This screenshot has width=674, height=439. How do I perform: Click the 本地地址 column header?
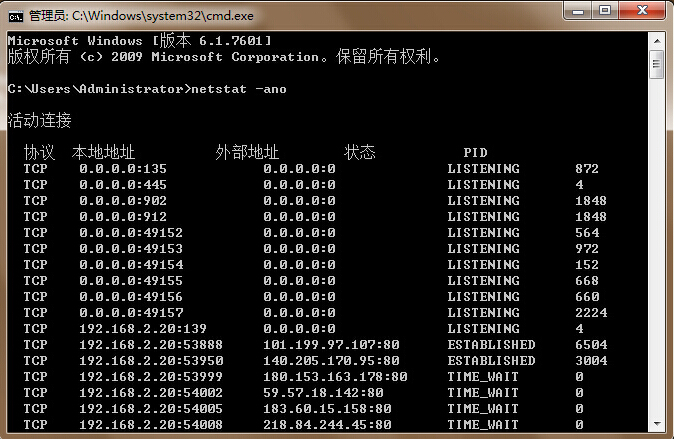tap(103, 153)
